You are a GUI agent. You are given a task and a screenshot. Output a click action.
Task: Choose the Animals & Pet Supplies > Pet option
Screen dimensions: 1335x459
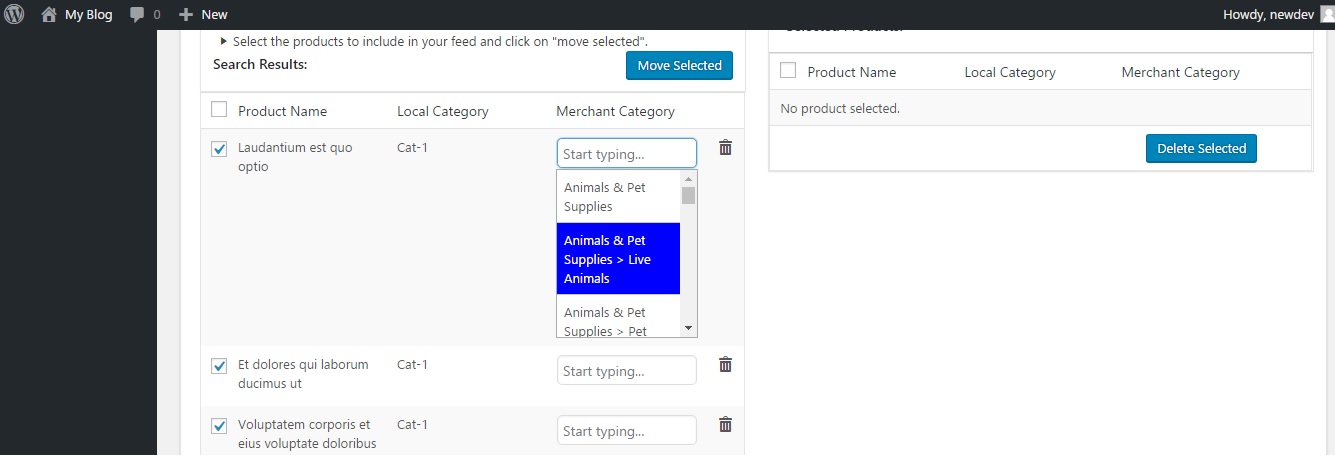pyautogui.click(x=618, y=317)
